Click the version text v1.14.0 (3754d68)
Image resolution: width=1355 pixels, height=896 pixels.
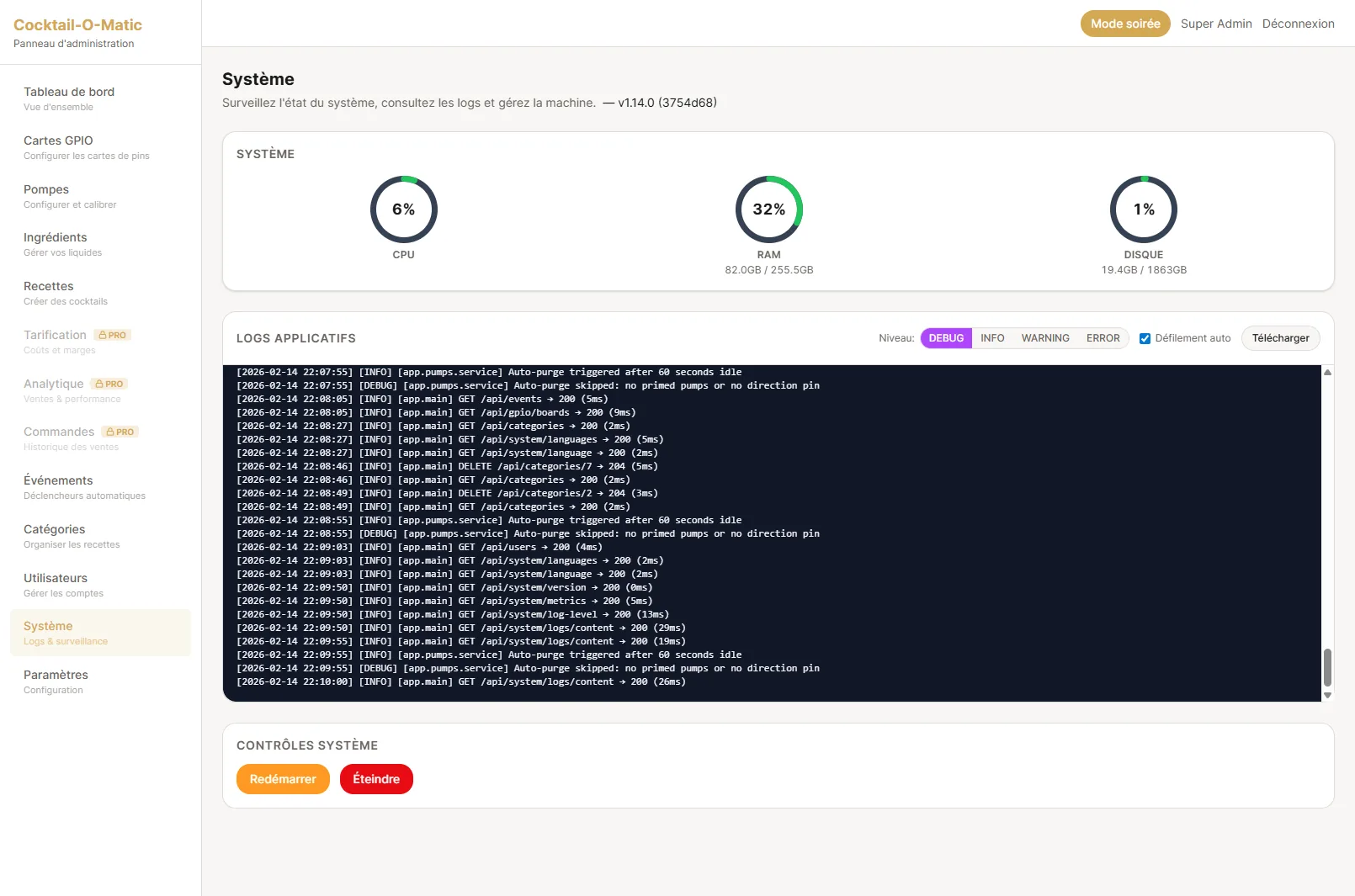point(667,103)
